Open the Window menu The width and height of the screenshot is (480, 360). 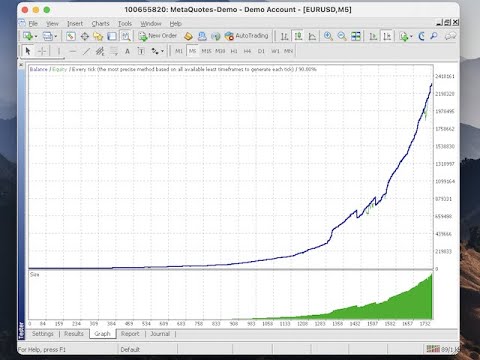(151, 24)
